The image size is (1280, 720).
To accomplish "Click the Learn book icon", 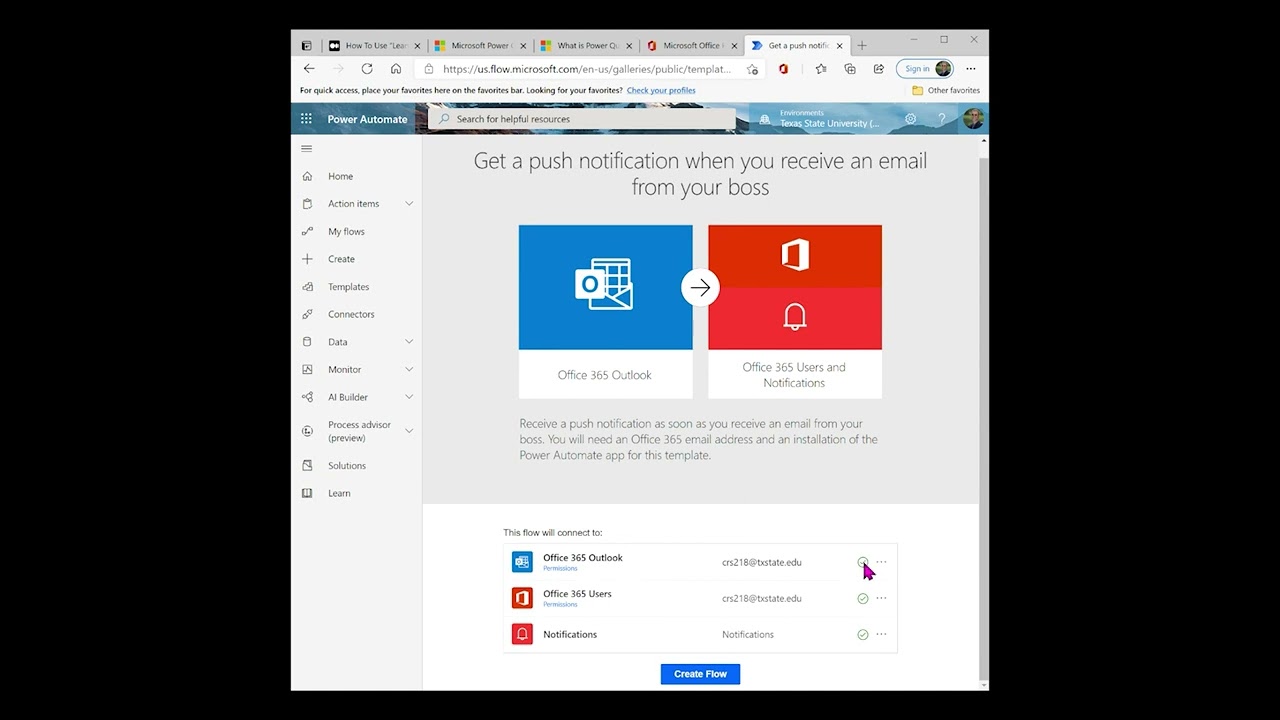I will point(307,493).
